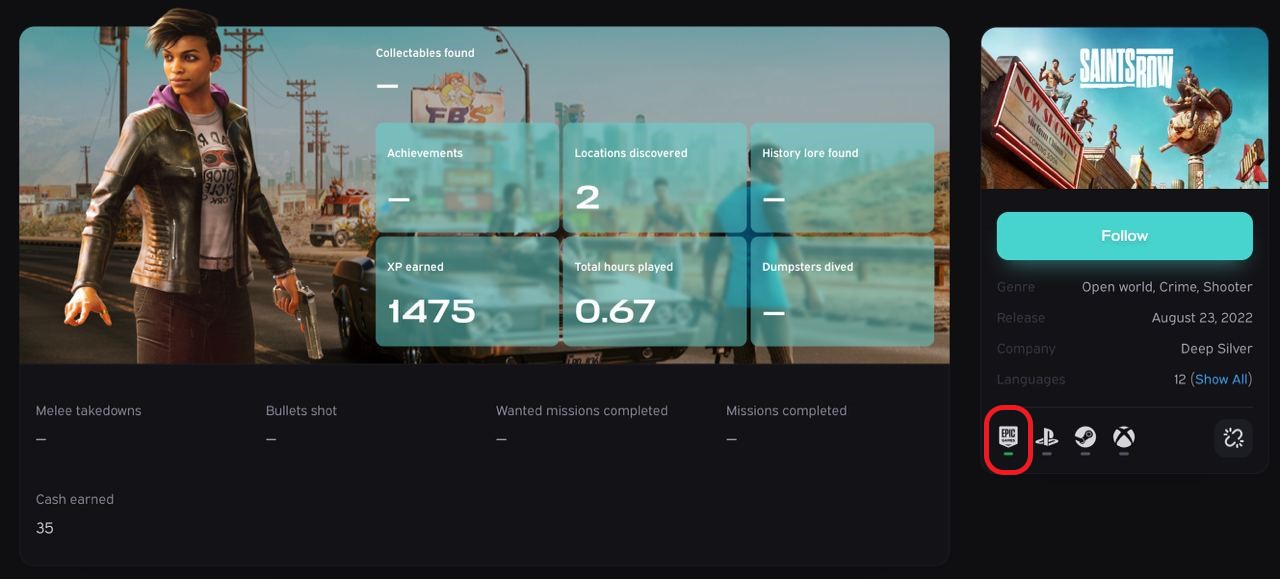
Task: Select the Xbox platform icon
Action: coord(1124,437)
